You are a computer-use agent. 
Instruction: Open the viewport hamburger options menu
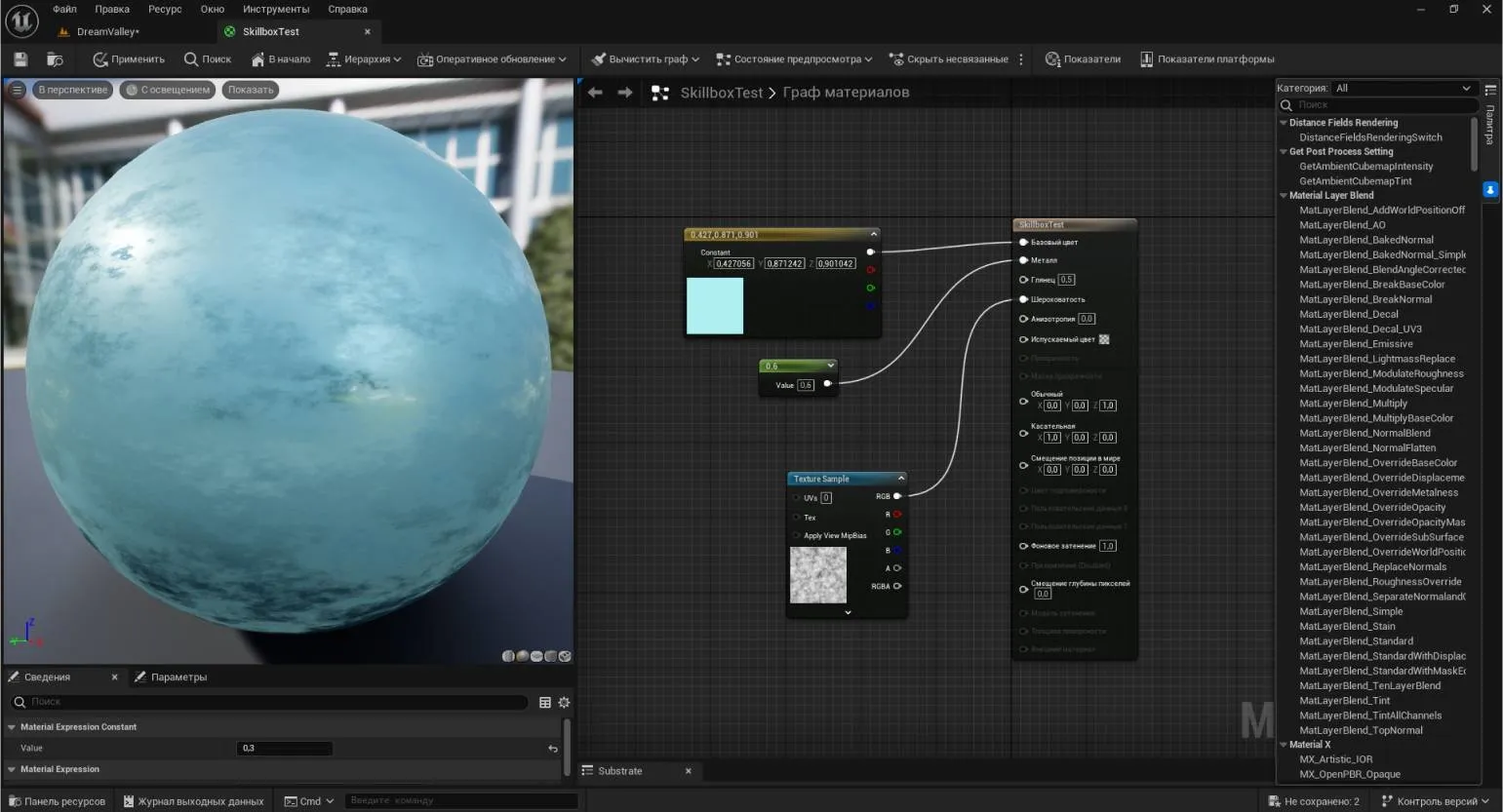click(17, 90)
